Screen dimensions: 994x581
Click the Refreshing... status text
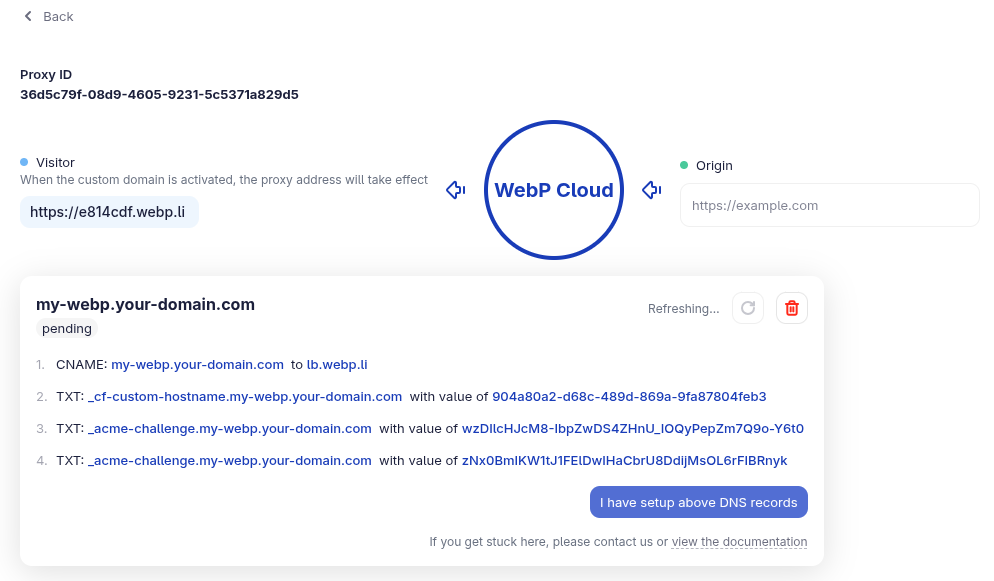(683, 309)
